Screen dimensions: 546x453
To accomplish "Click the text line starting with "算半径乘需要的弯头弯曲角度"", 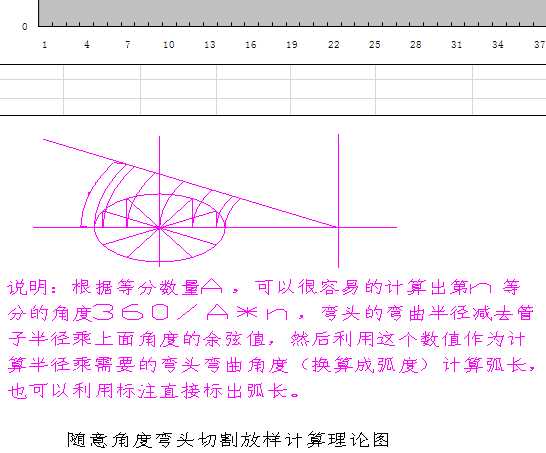I will tap(272, 365).
